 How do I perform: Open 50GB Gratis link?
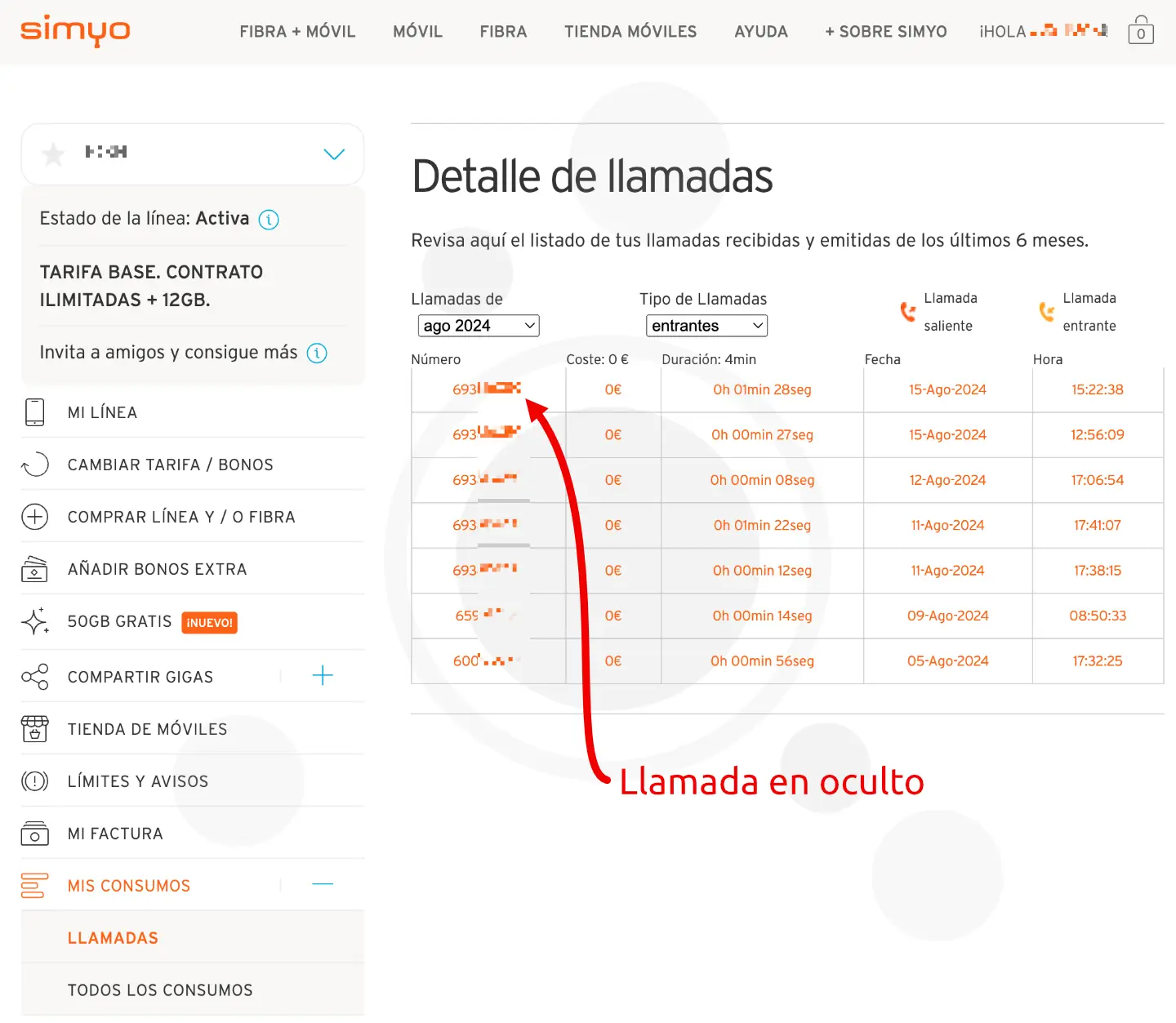[119, 622]
